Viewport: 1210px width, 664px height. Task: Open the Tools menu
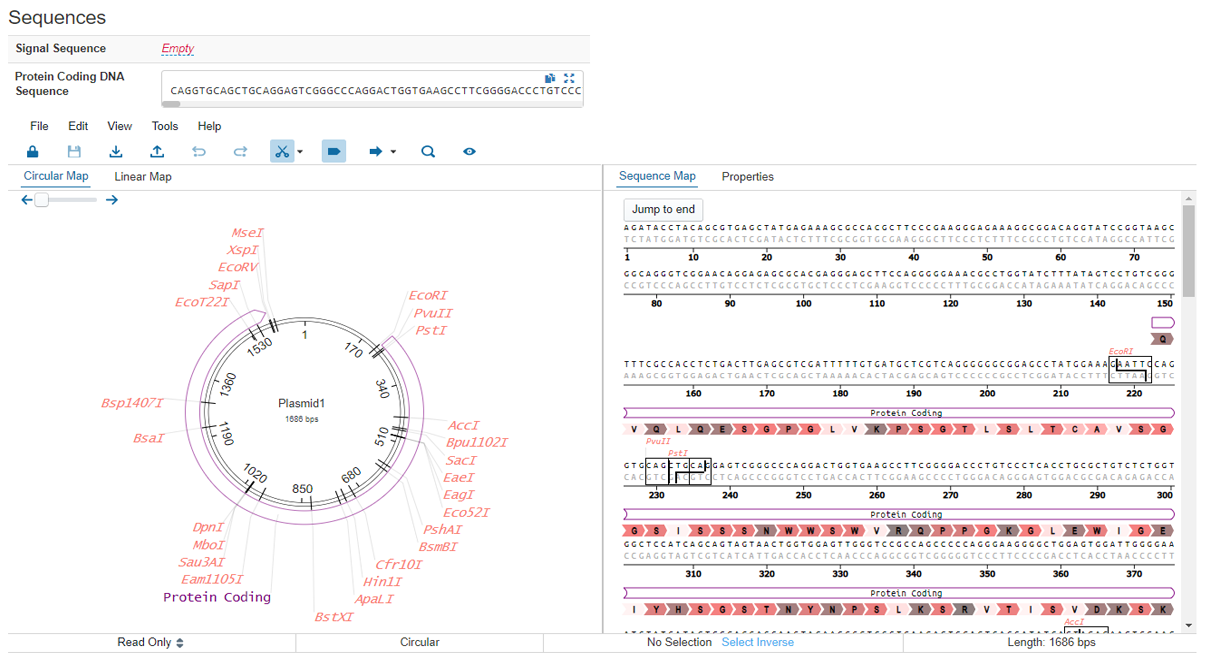click(x=164, y=126)
